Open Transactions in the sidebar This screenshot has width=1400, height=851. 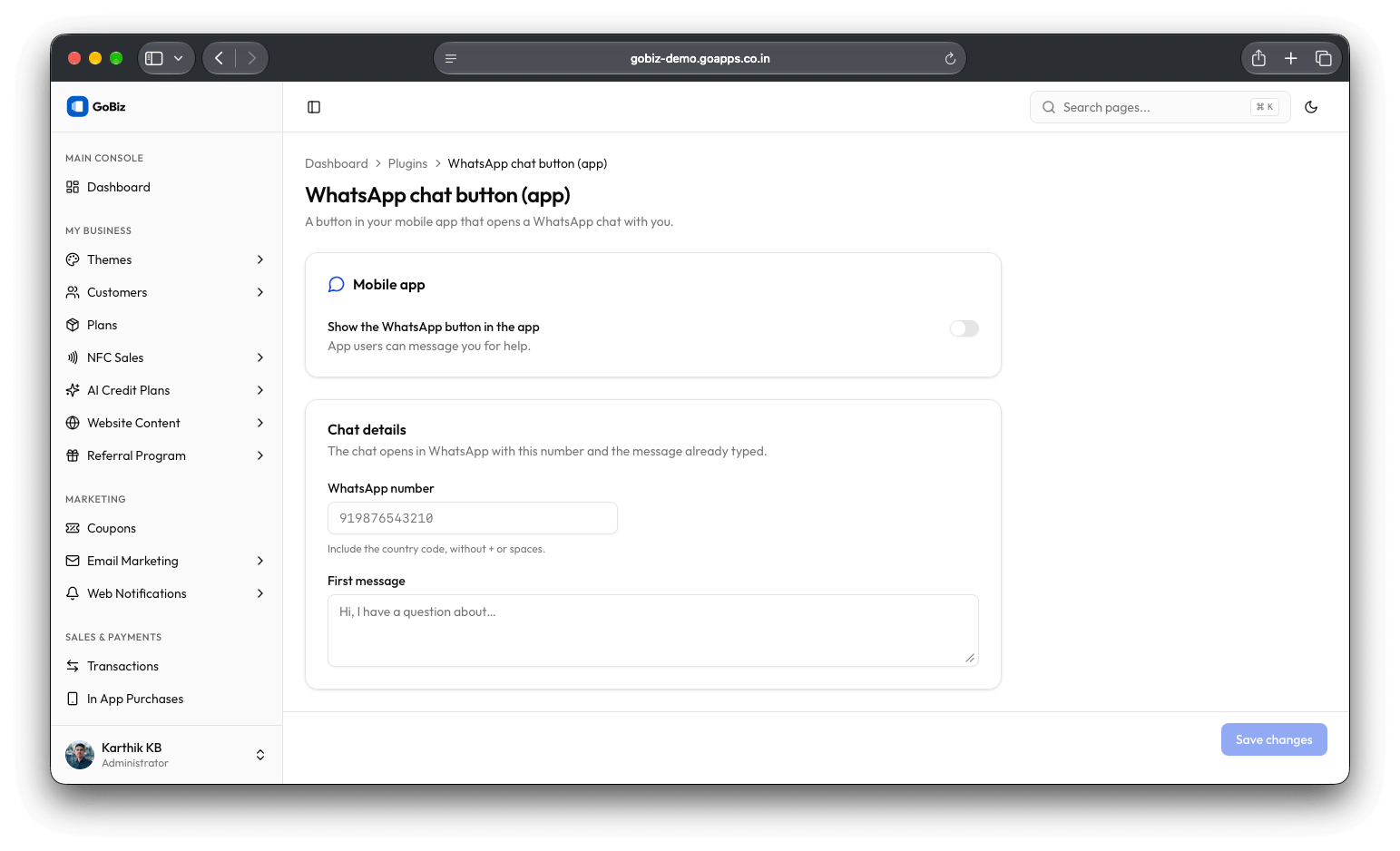pyautogui.click(x=166, y=666)
